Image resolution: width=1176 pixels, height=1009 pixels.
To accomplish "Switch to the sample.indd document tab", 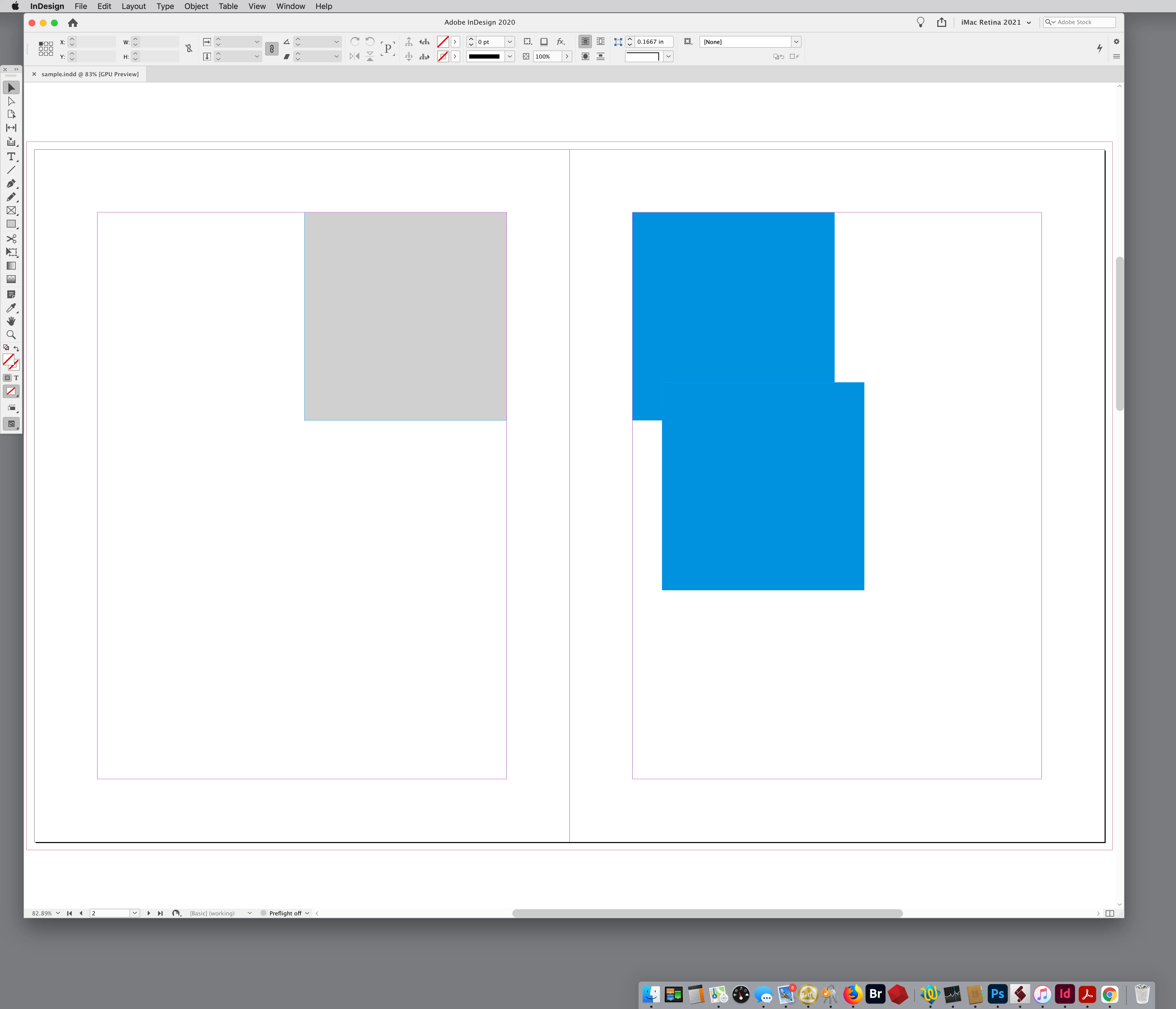I will (x=90, y=74).
